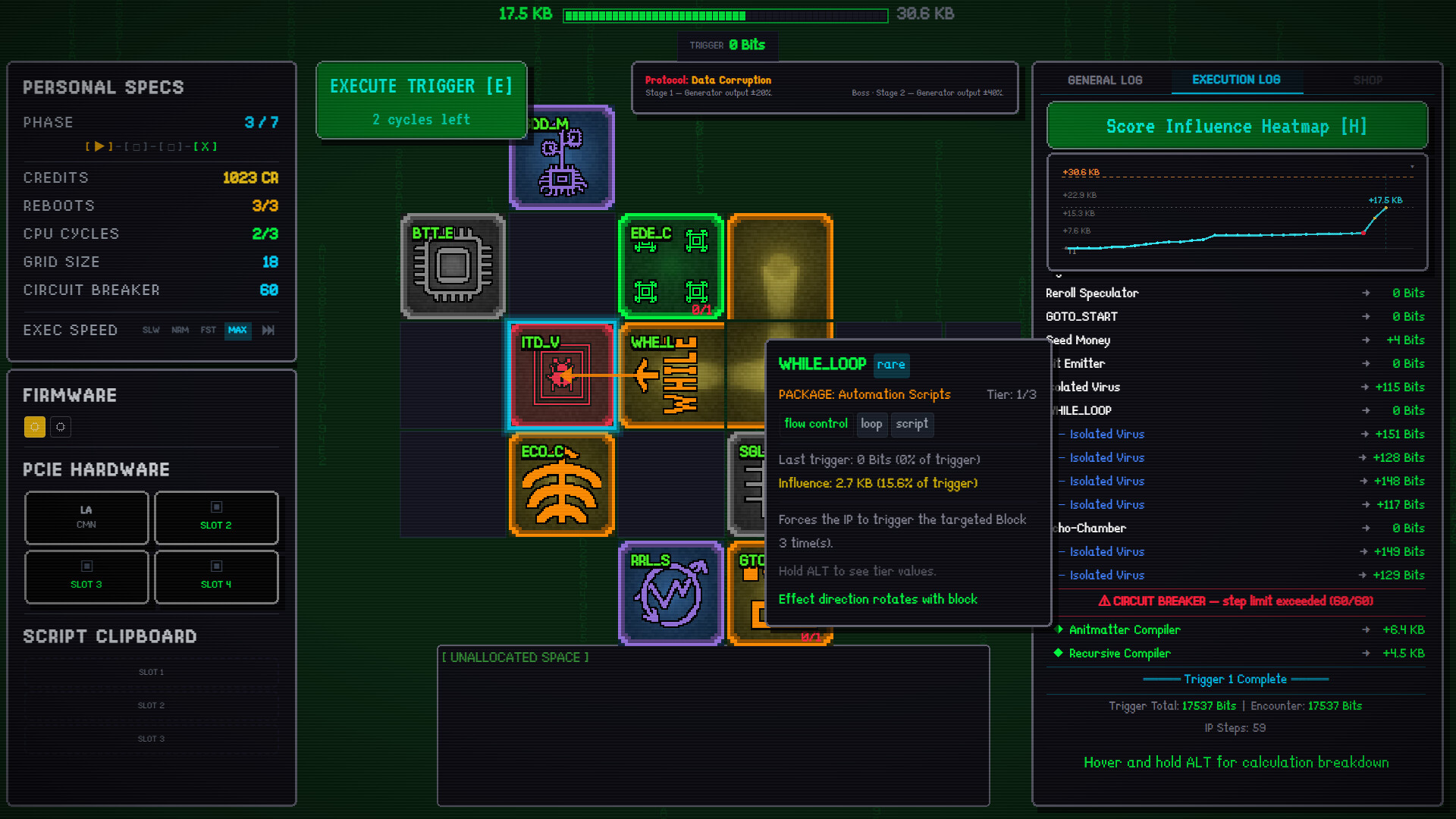Viewport: 1456px width, 819px height.
Task: Set exec speed to MAX
Action: [237, 330]
